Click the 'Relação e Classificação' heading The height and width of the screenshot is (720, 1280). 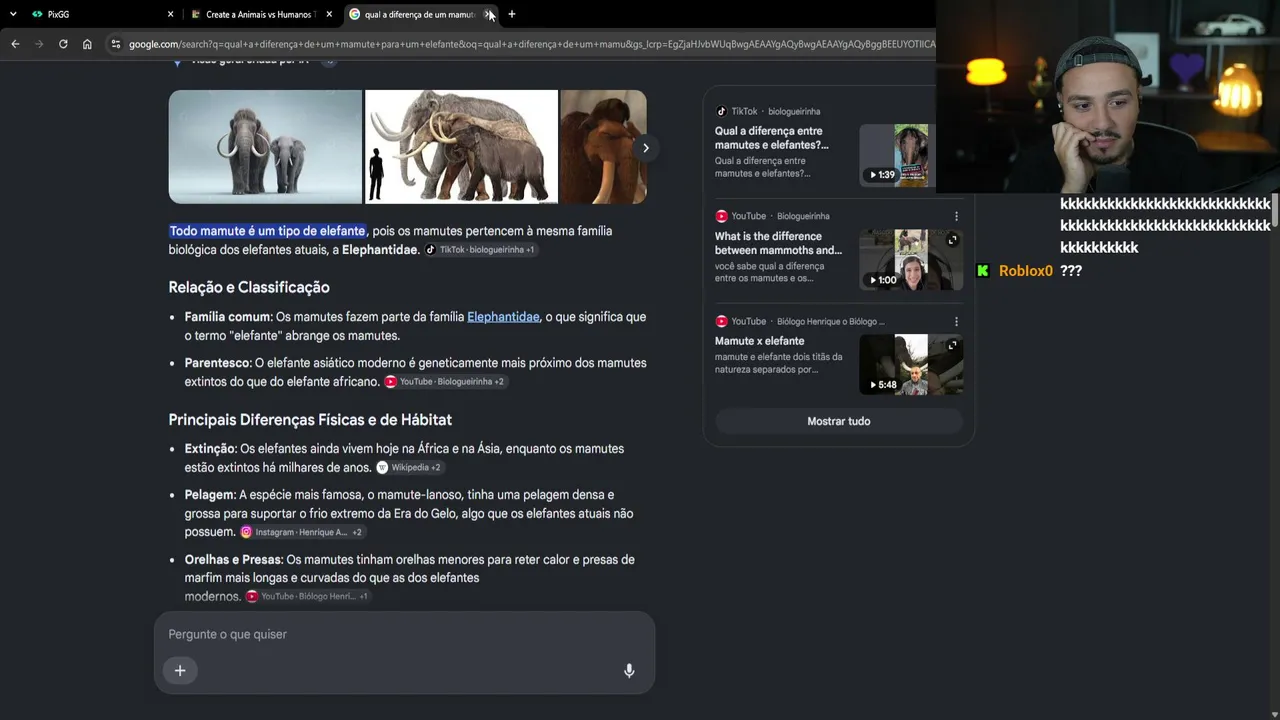click(x=249, y=287)
